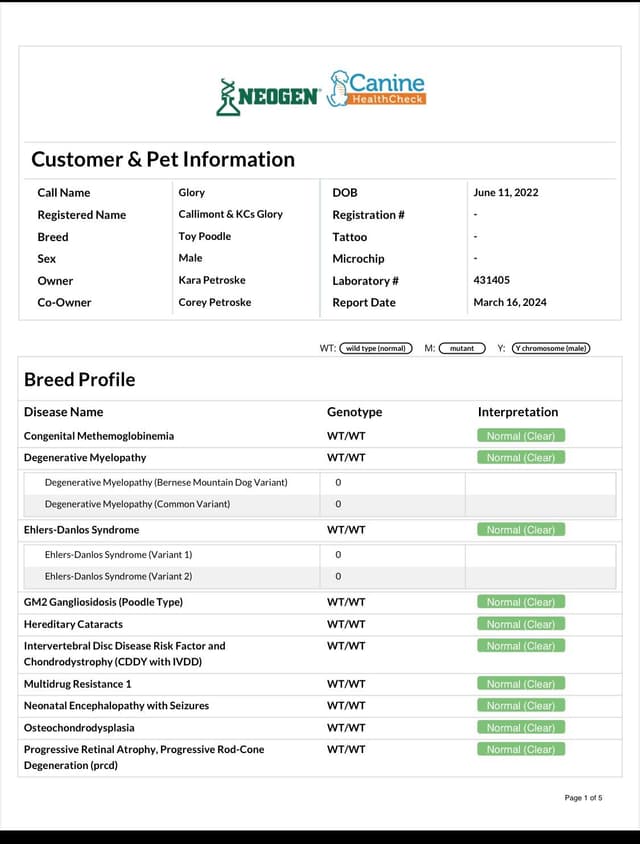This screenshot has width=640, height=844.
Task: Select the Degenerative Myelopathy disease row
Action: pyautogui.click(x=320, y=458)
